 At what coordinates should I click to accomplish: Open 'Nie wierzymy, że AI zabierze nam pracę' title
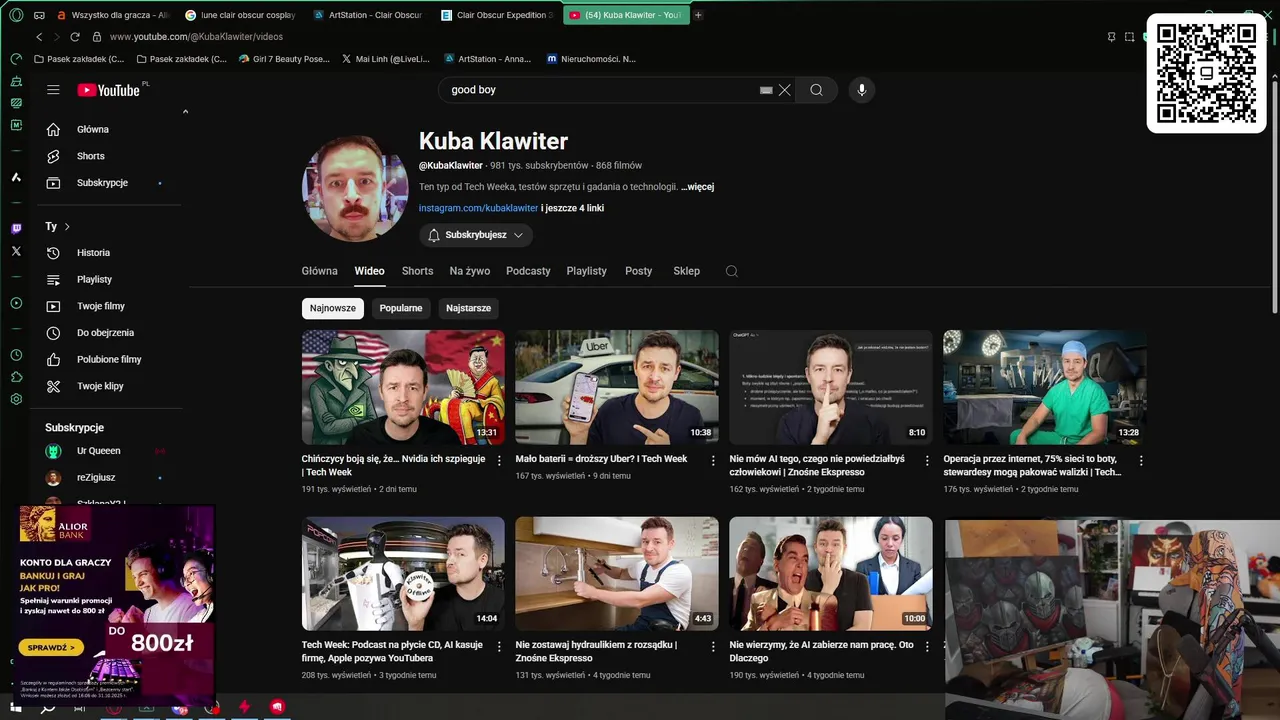[822, 651]
